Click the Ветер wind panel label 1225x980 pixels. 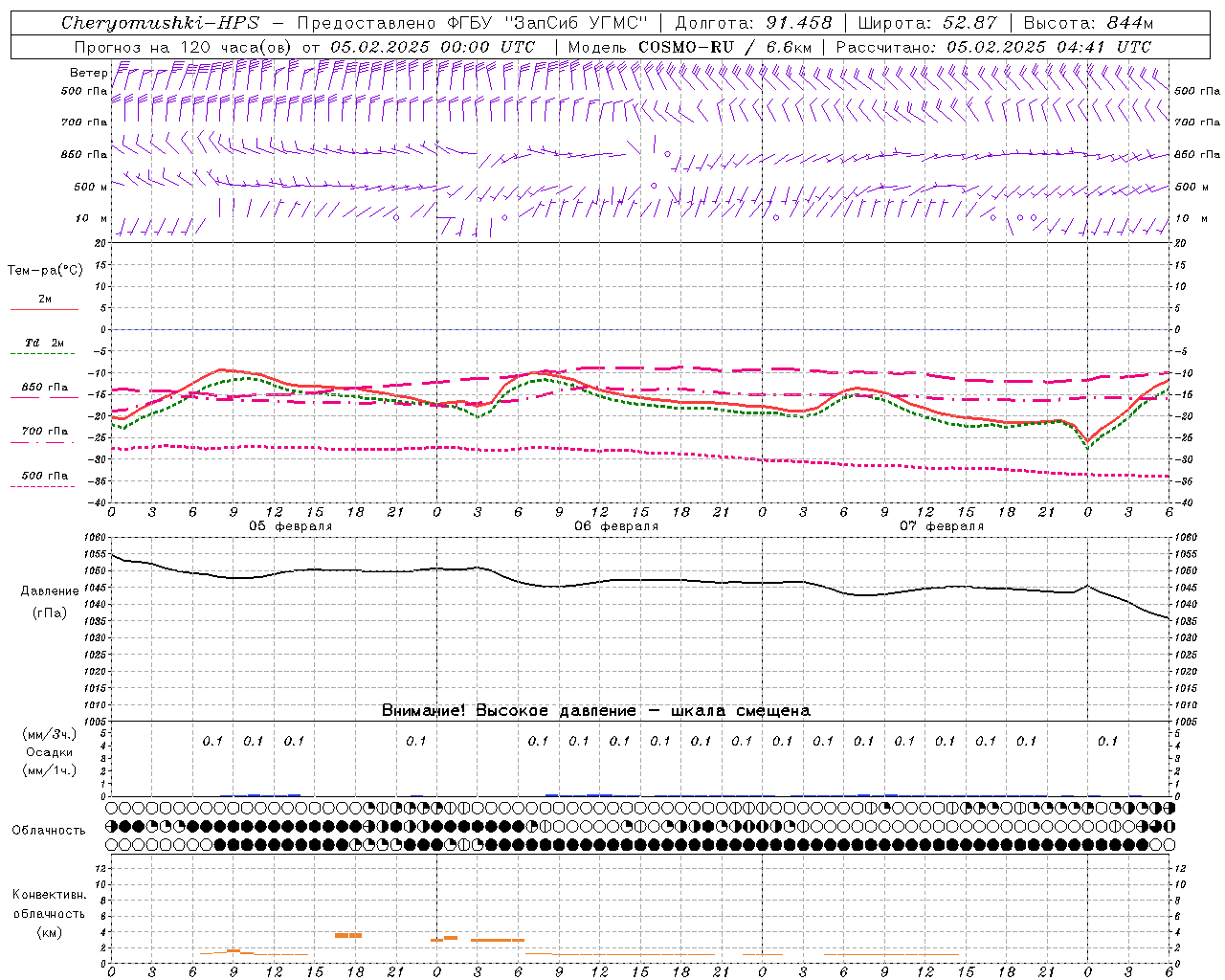[88, 73]
